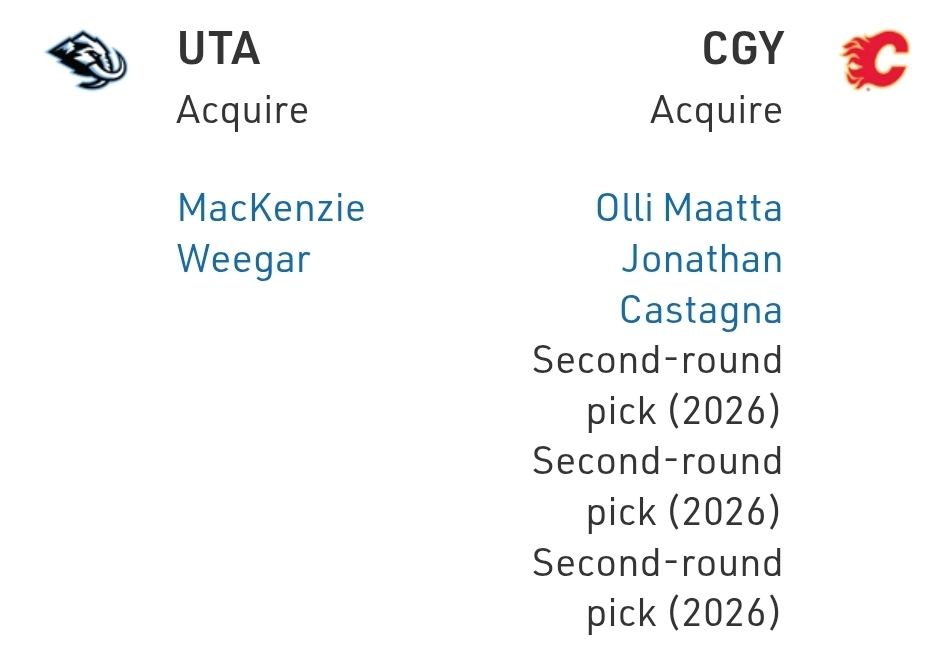
Task: Click the middle Second-round pick entry
Action: pos(657,487)
